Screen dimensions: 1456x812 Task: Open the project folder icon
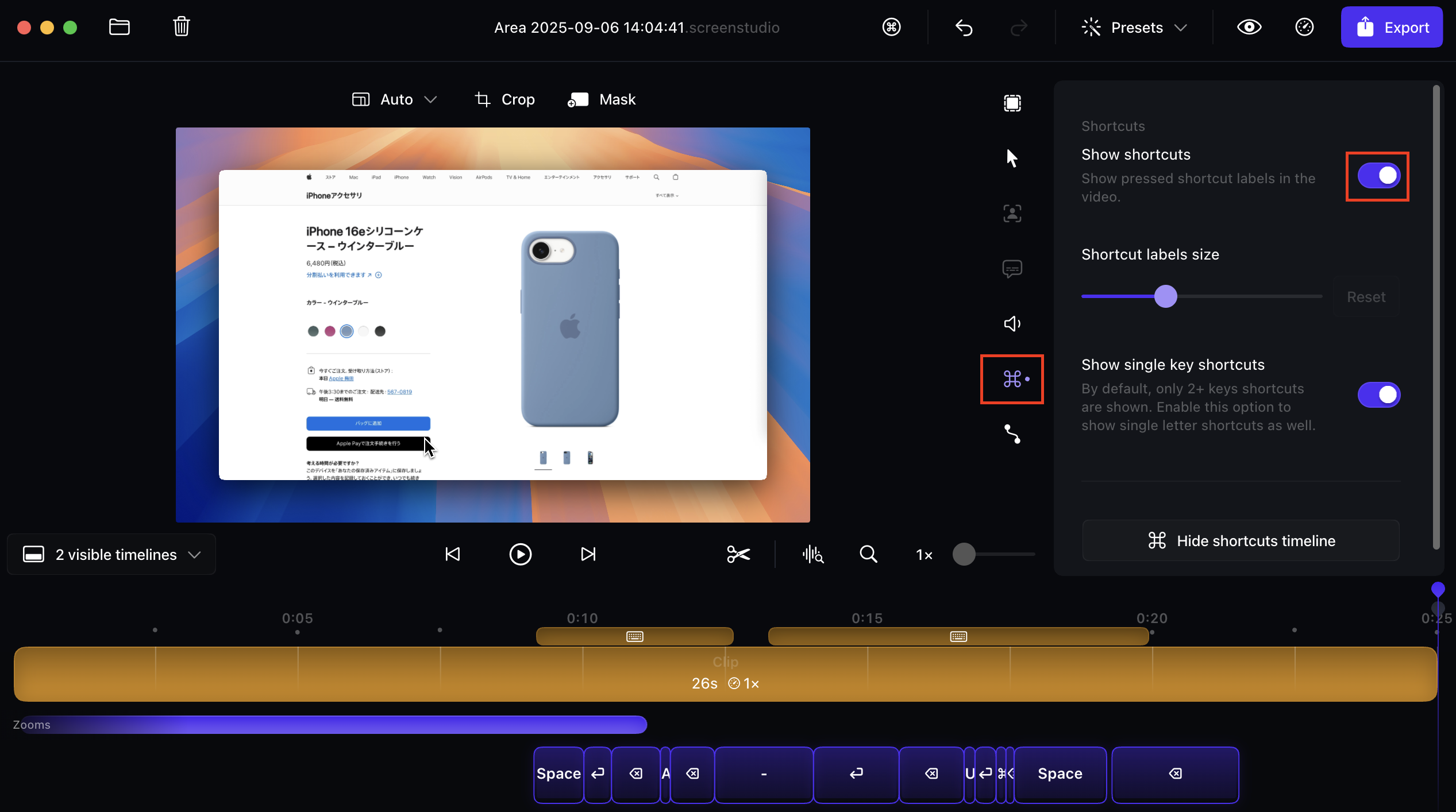click(x=119, y=27)
